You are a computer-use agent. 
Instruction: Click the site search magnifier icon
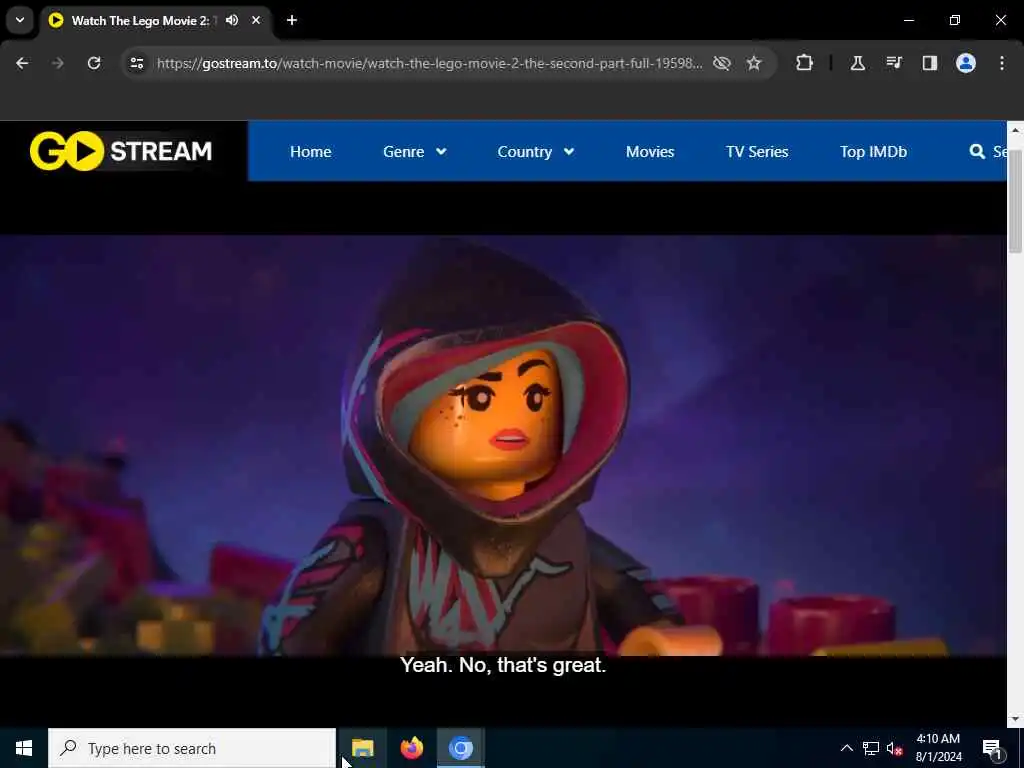coord(977,152)
